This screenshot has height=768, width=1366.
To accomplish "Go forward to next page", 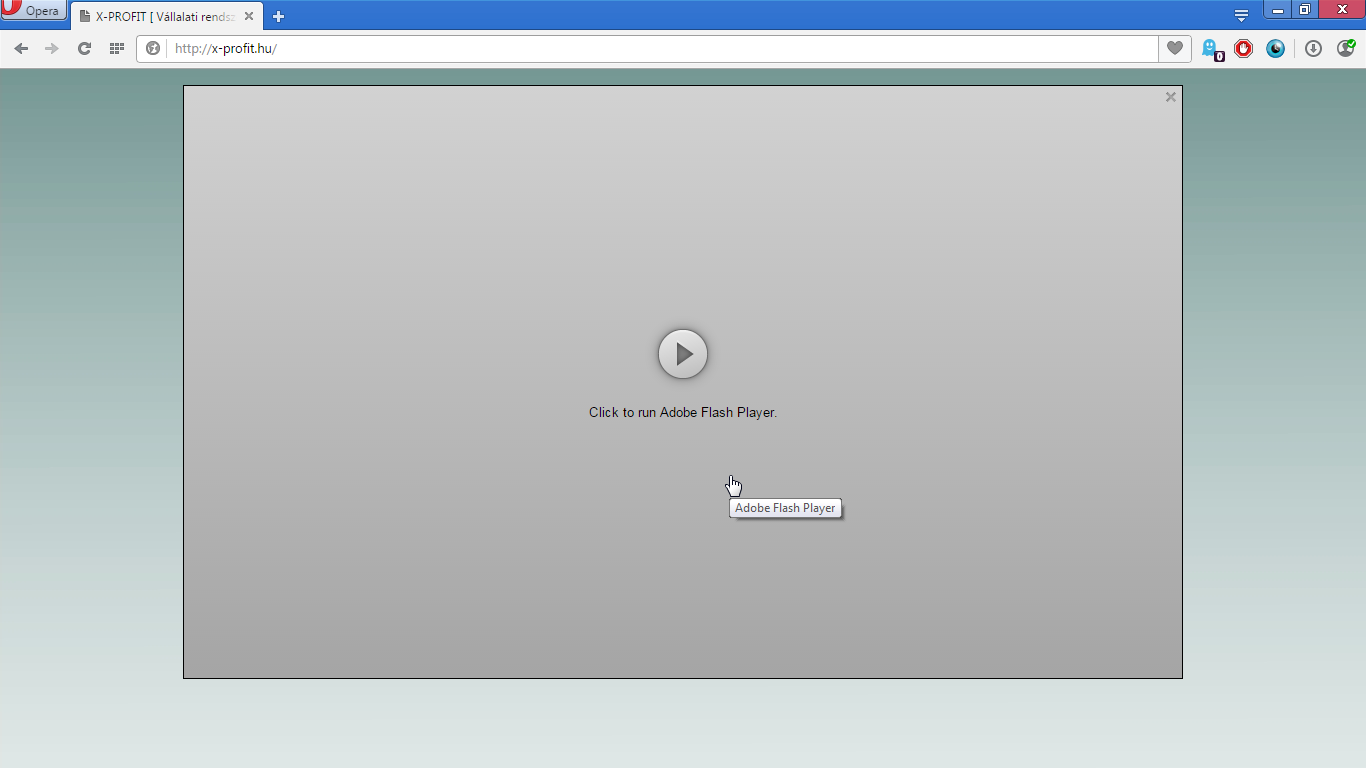I will tap(52, 48).
